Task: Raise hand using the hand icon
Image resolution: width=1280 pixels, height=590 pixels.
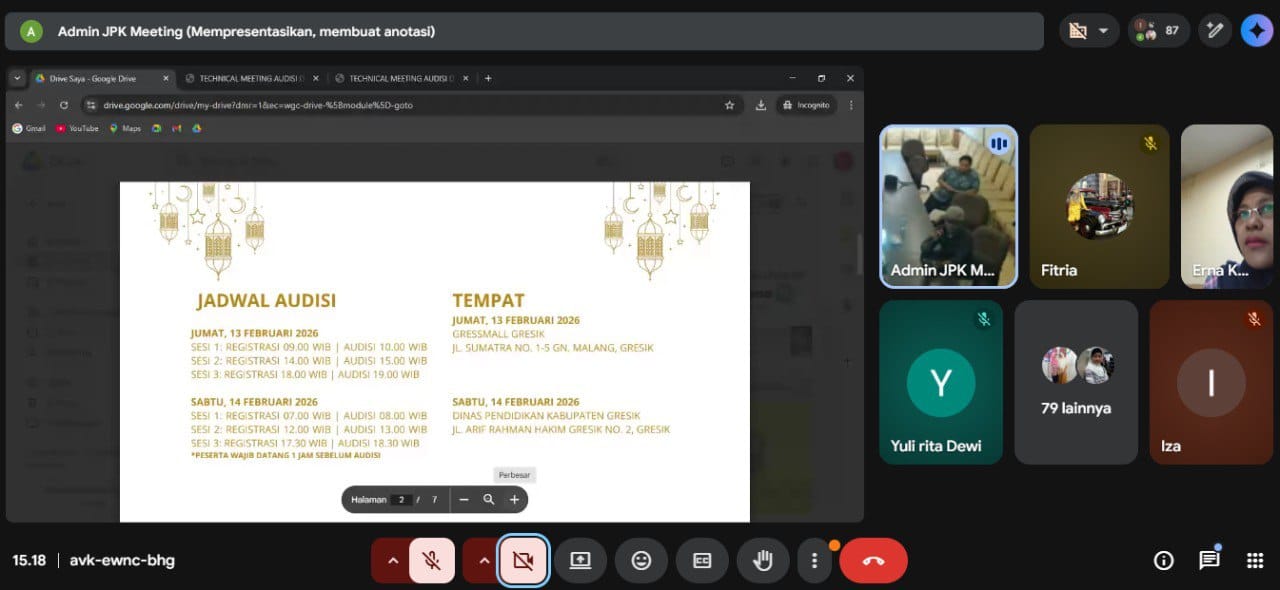Action: (x=763, y=560)
